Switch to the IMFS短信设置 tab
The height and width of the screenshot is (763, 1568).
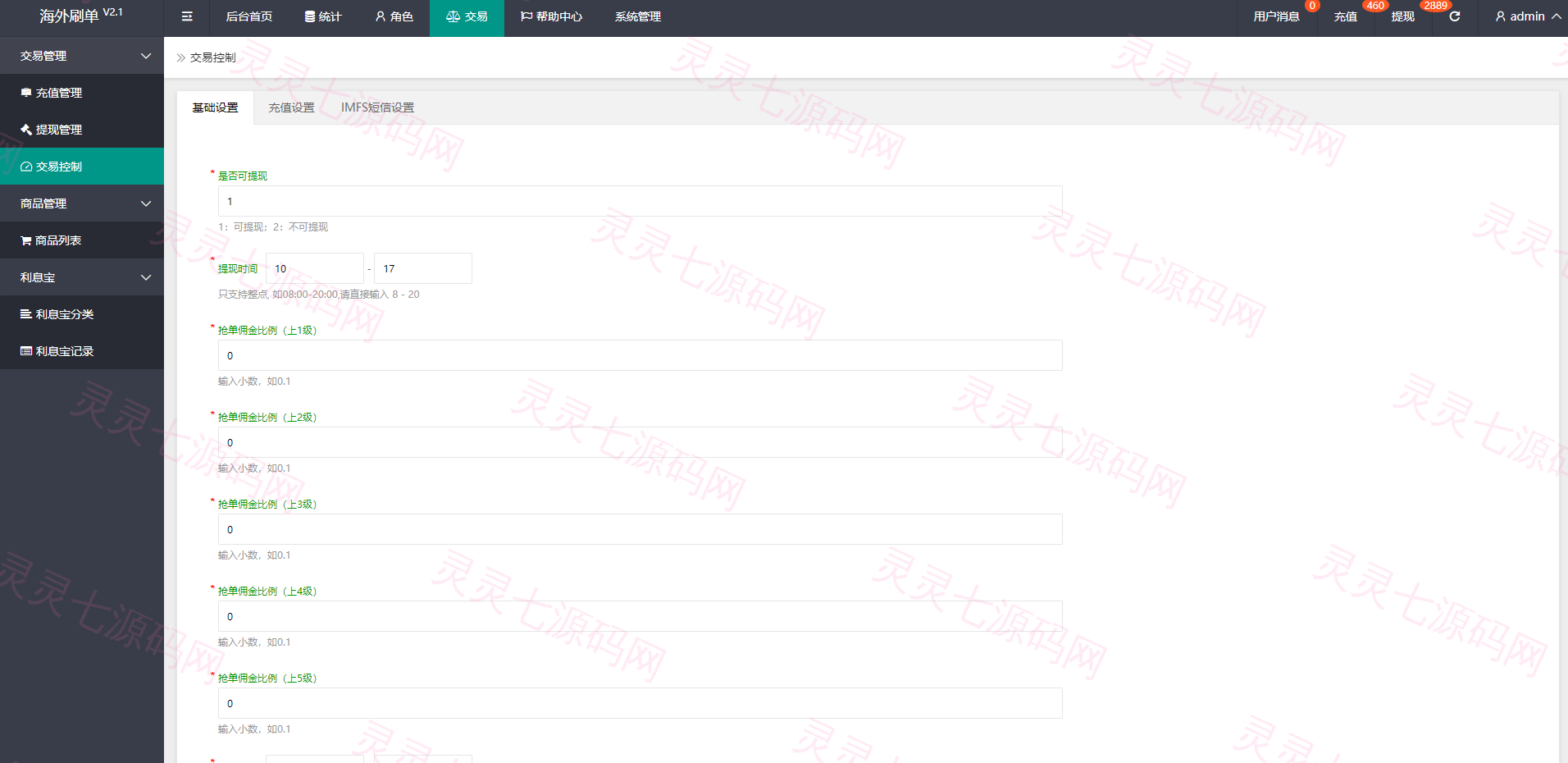(x=377, y=107)
